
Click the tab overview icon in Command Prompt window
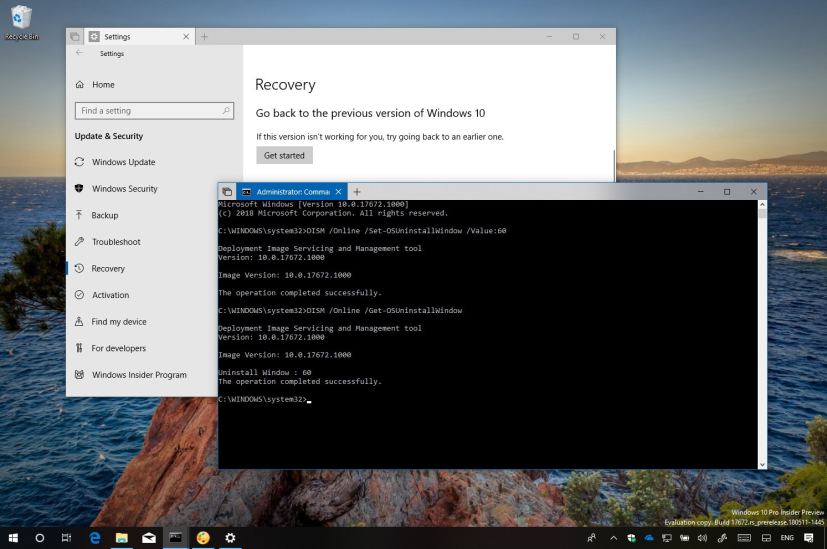tap(227, 192)
